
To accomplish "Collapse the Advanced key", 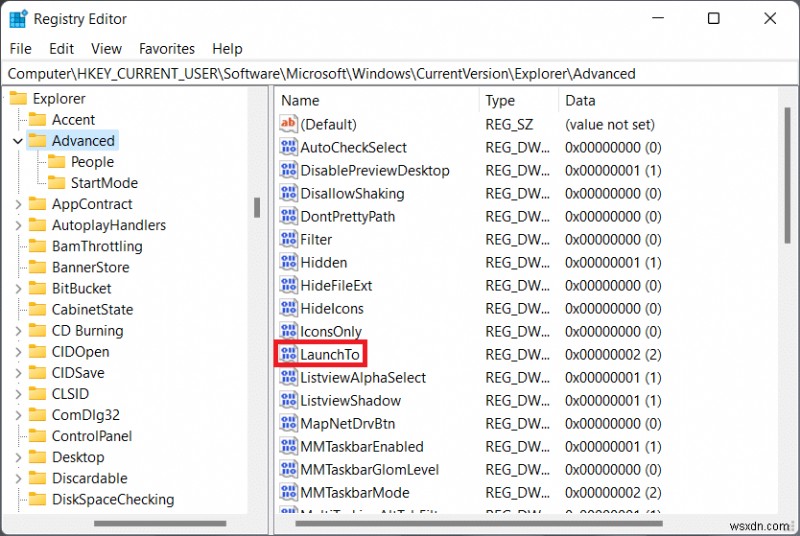I will click(18, 141).
